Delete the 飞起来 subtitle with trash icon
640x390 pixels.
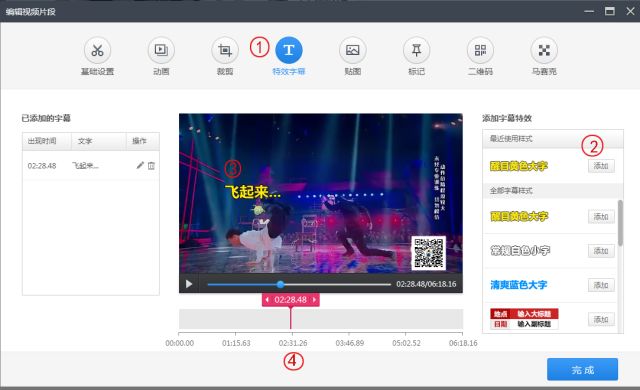151,165
